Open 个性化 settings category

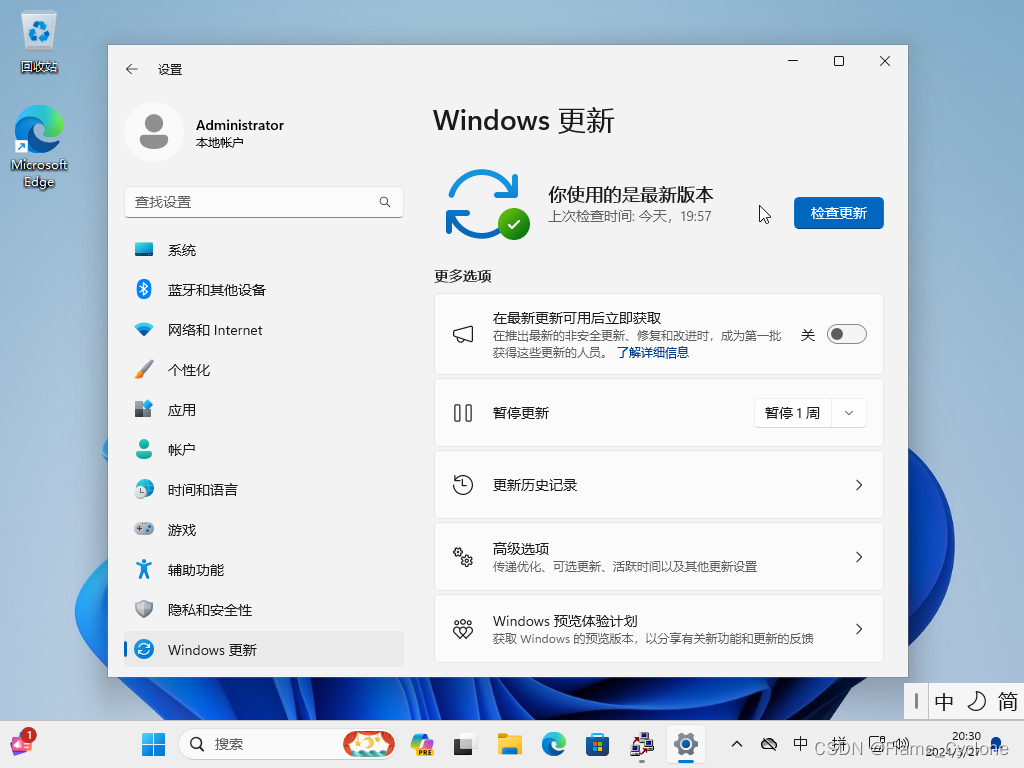[264, 370]
